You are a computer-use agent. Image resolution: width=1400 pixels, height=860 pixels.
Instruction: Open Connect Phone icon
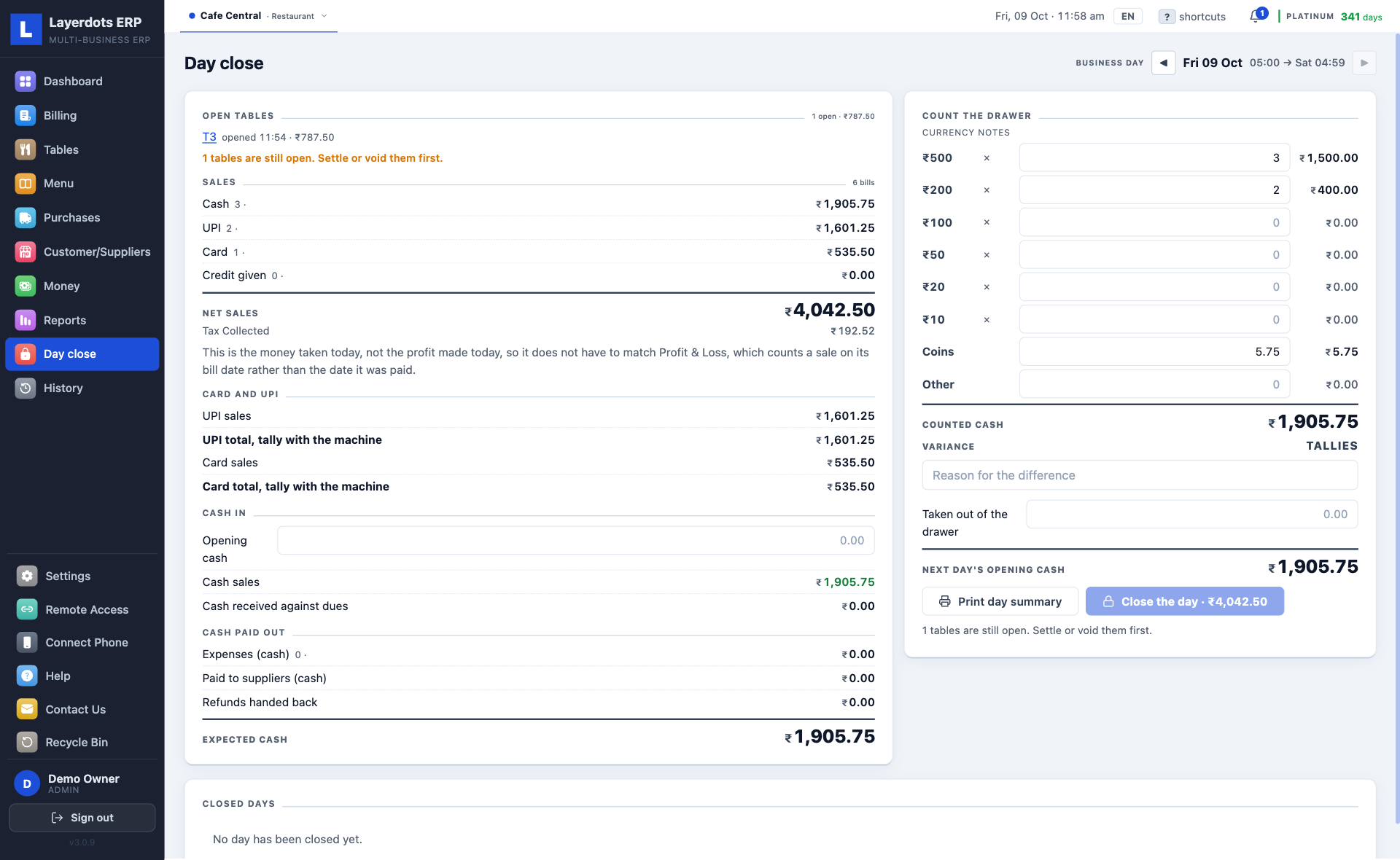tap(27, 642)
